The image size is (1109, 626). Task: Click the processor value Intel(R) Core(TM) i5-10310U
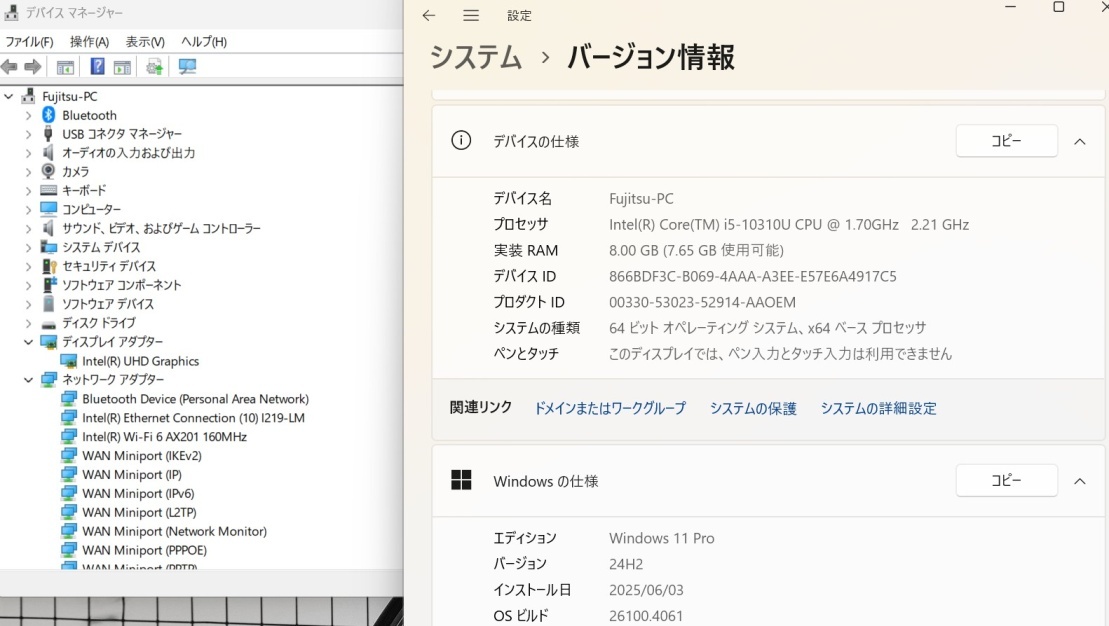[x=789, y=225]
